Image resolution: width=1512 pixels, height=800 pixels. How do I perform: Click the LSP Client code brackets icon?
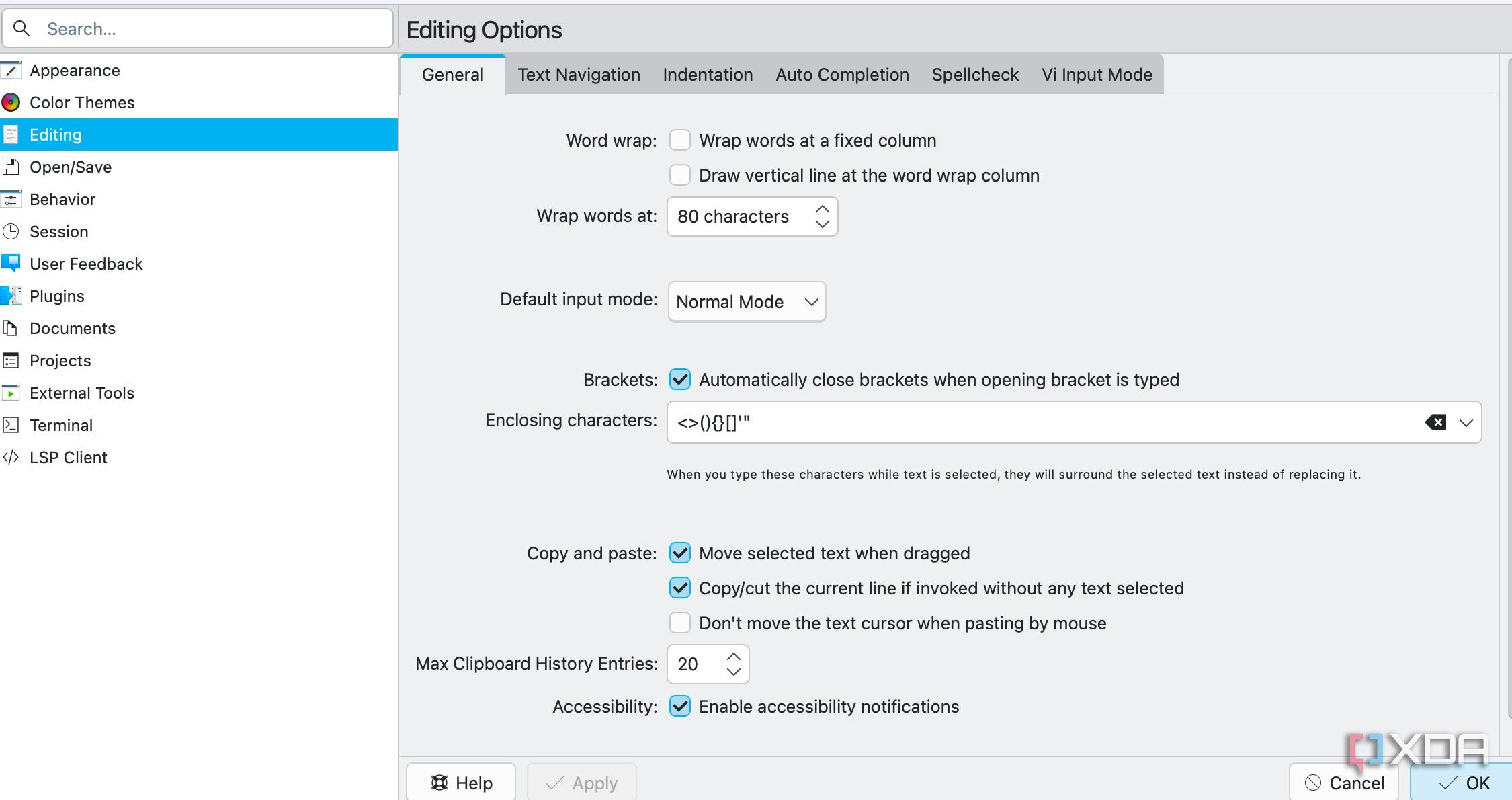11,457
